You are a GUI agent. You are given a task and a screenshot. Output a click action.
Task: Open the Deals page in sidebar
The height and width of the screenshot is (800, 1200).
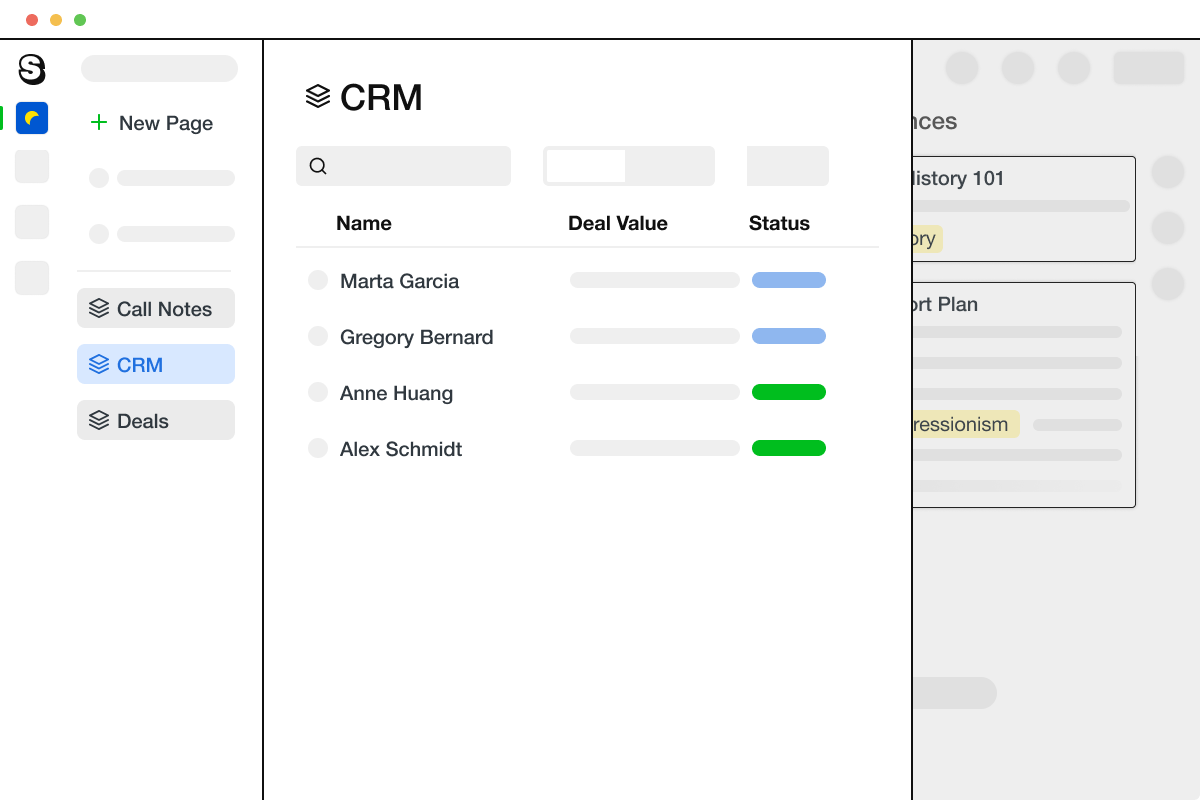point(143,421)
